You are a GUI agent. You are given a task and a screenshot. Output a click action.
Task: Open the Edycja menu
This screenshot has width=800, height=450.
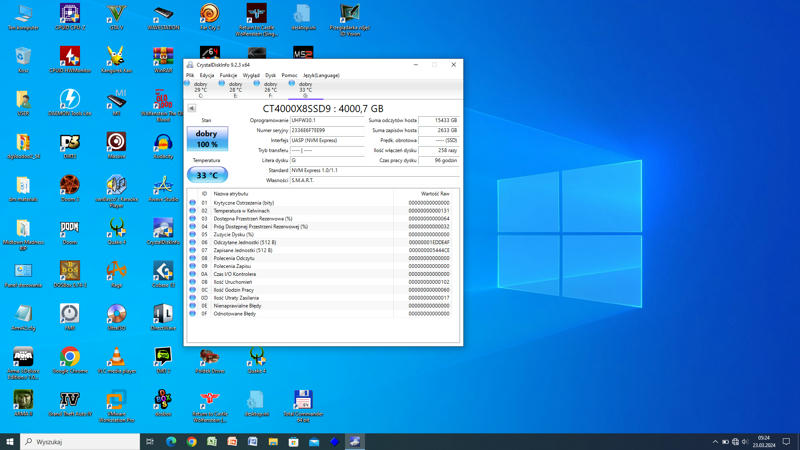207,76
